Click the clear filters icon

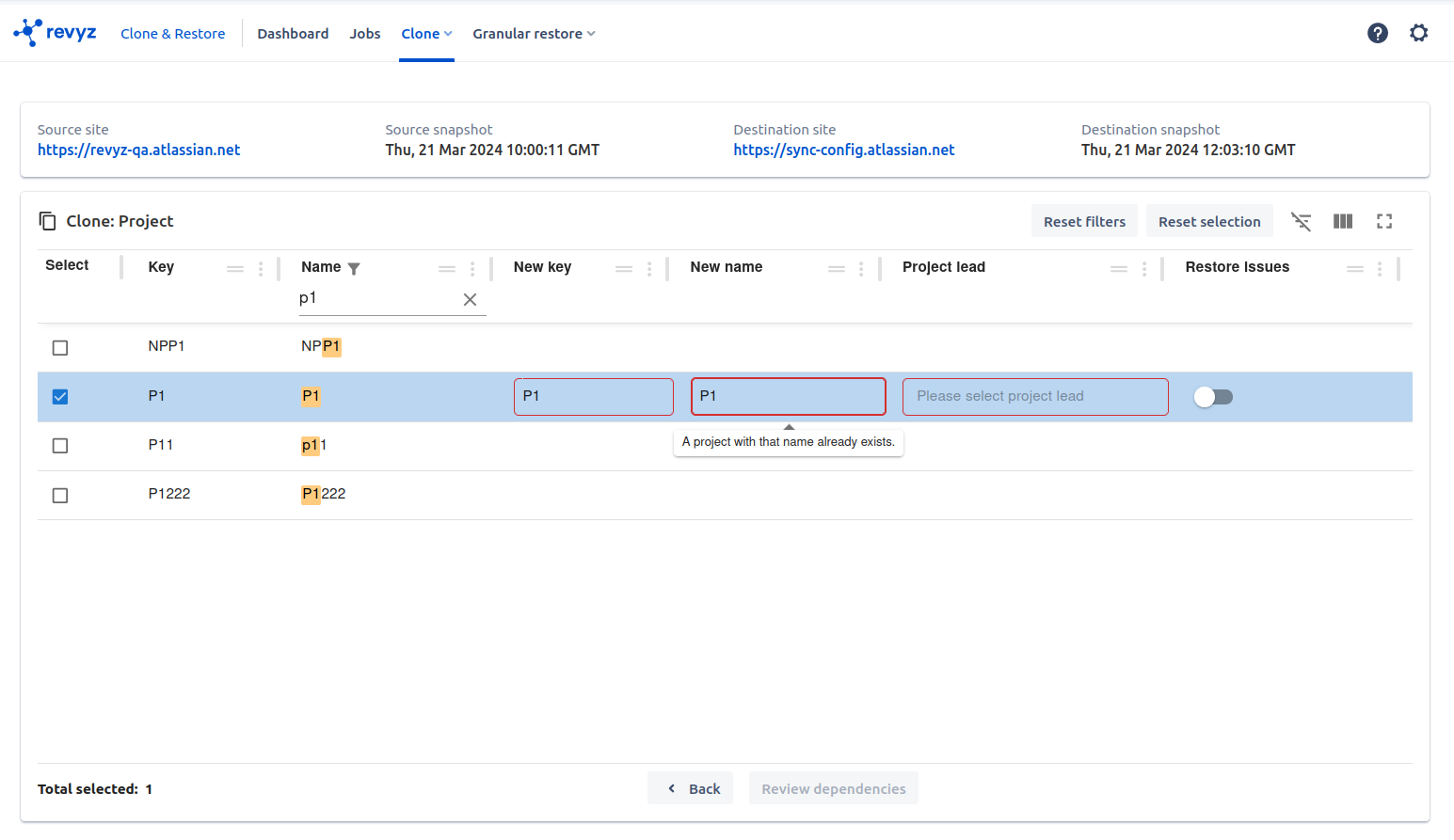click(x=1301, y=221)
